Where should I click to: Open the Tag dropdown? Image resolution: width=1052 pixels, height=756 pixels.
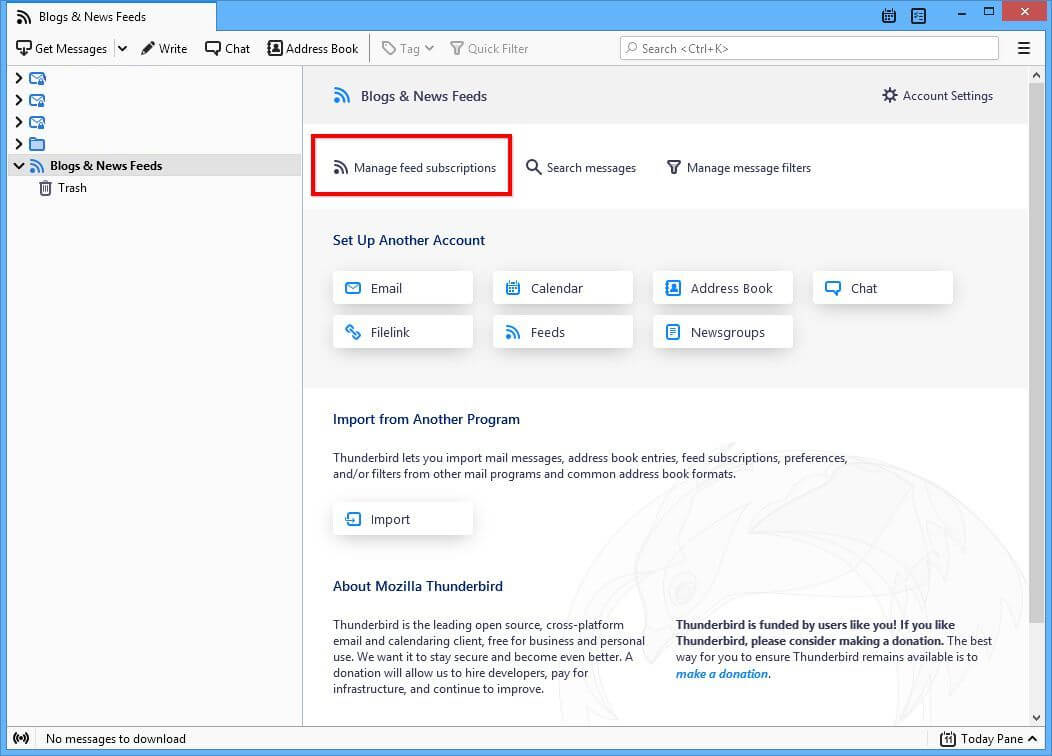pos(408,48)
